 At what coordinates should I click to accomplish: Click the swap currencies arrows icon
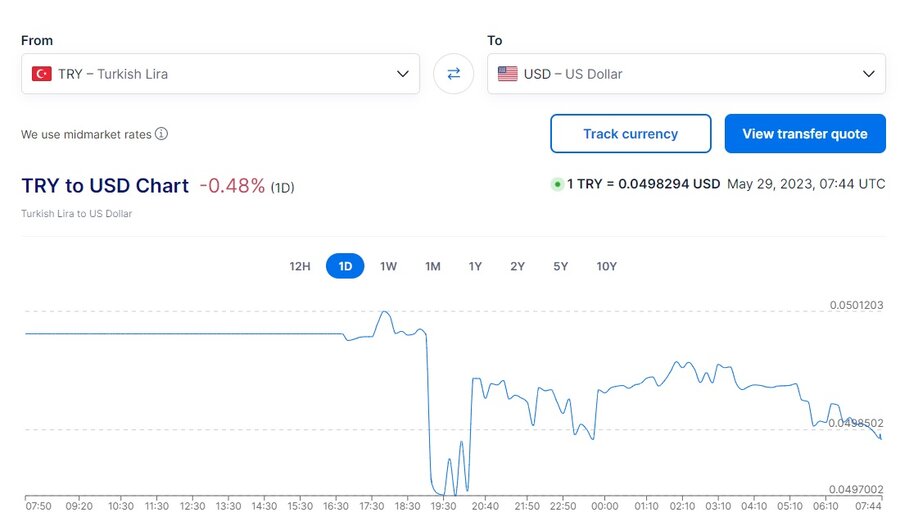453,74
